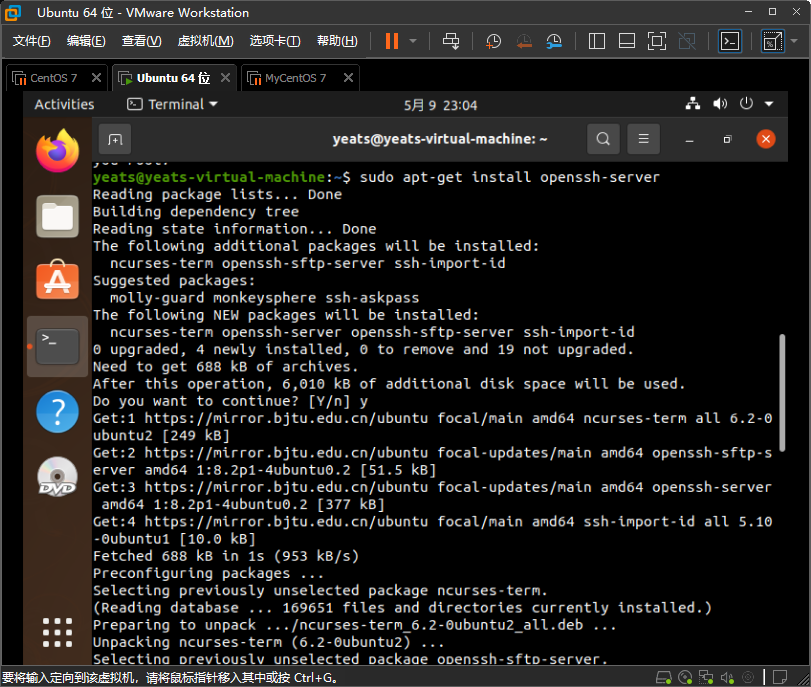The width and height of the screenshot is (811, 687).
Task: Click the hard disk status icon
Action: [x=664, y=677]
